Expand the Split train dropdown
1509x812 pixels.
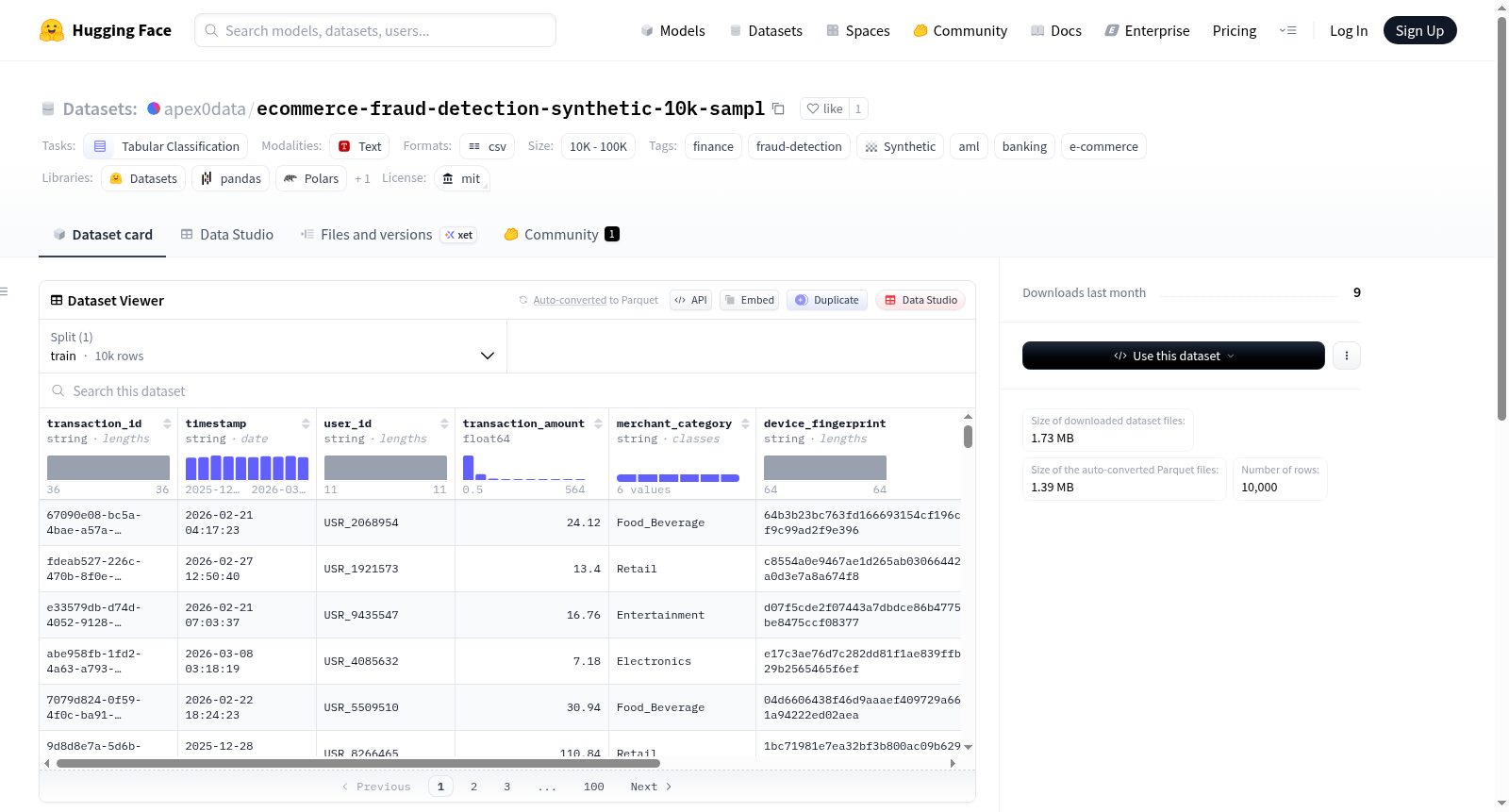pyautogui.click(x=273, y=346)
